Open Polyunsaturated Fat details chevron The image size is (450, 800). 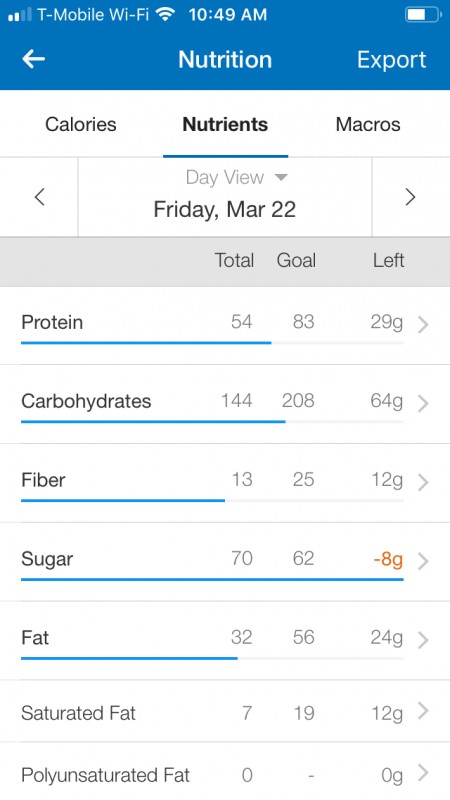[423, 773]
